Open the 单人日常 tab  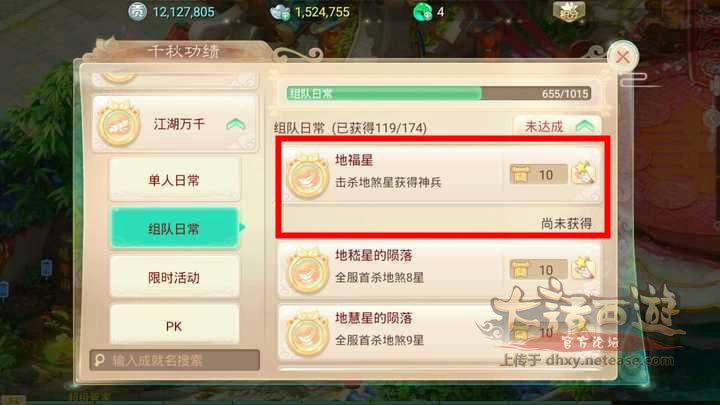tap(174, 180)
